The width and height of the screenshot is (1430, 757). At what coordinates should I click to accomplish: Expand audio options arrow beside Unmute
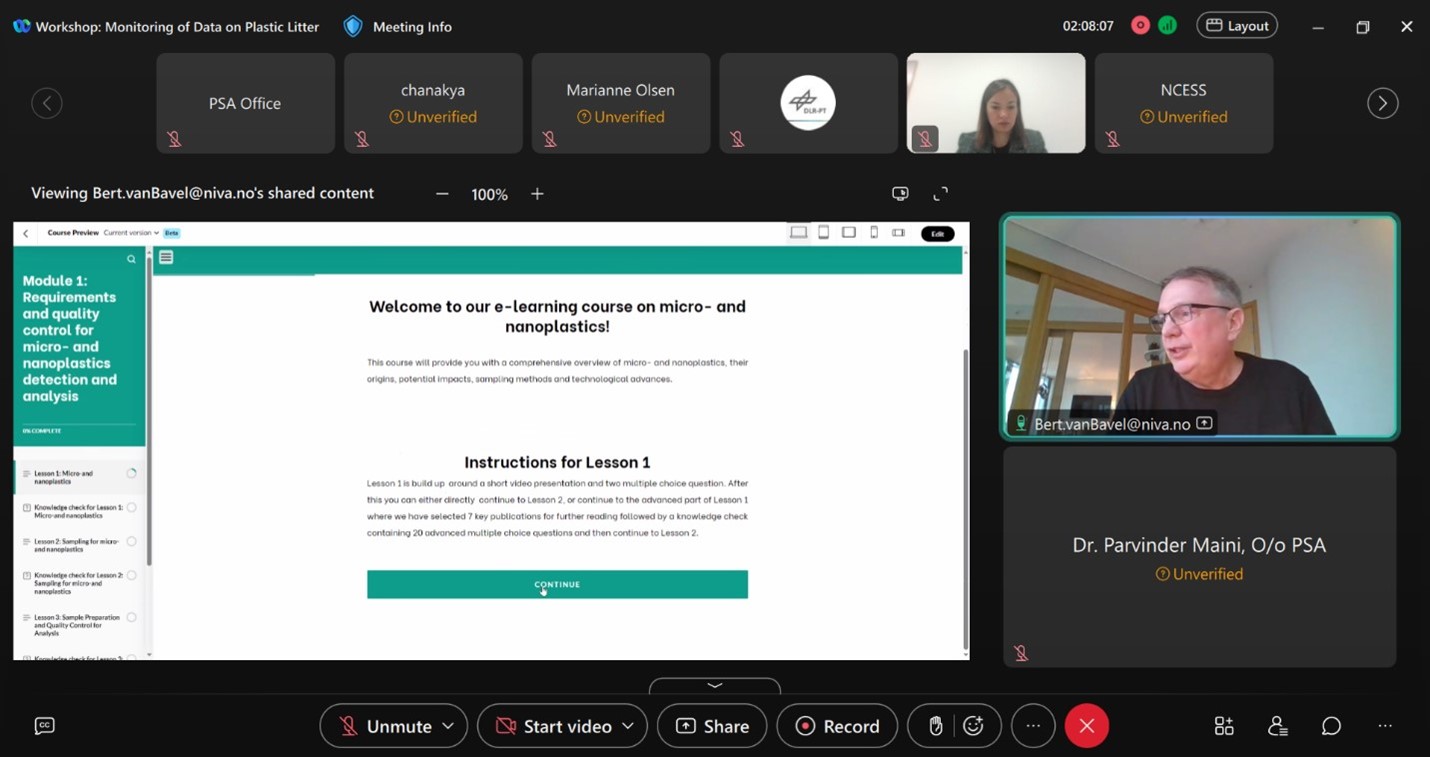click(x=448, y=726)
